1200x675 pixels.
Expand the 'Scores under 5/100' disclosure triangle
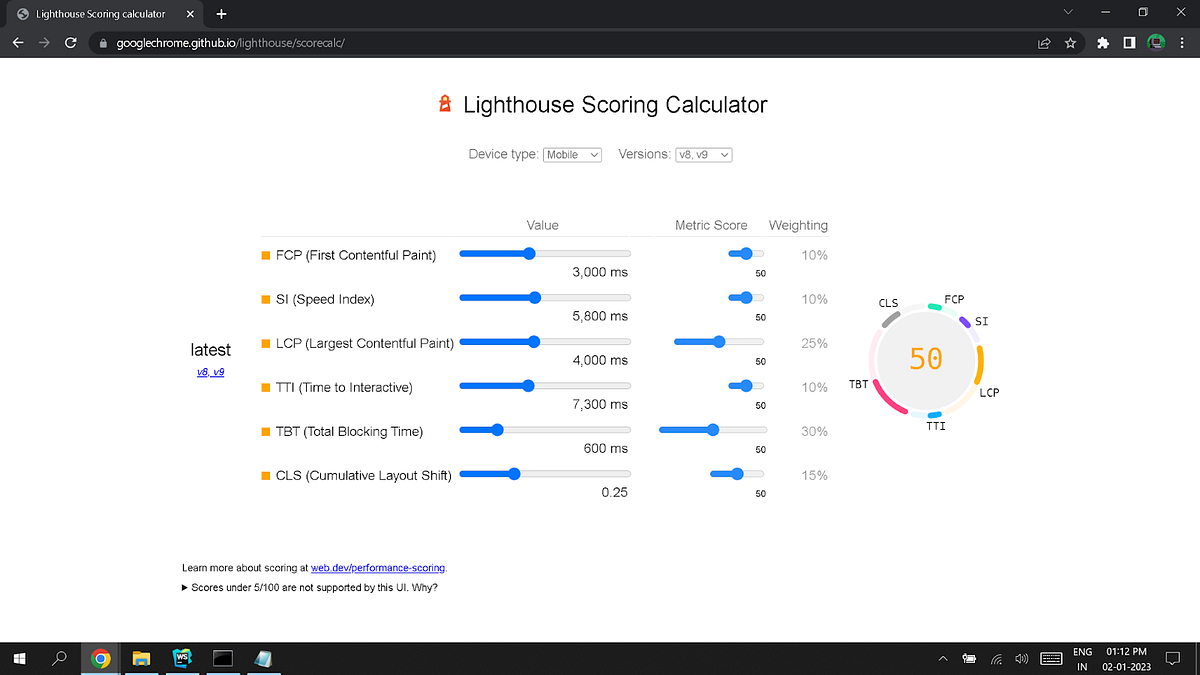186,587
